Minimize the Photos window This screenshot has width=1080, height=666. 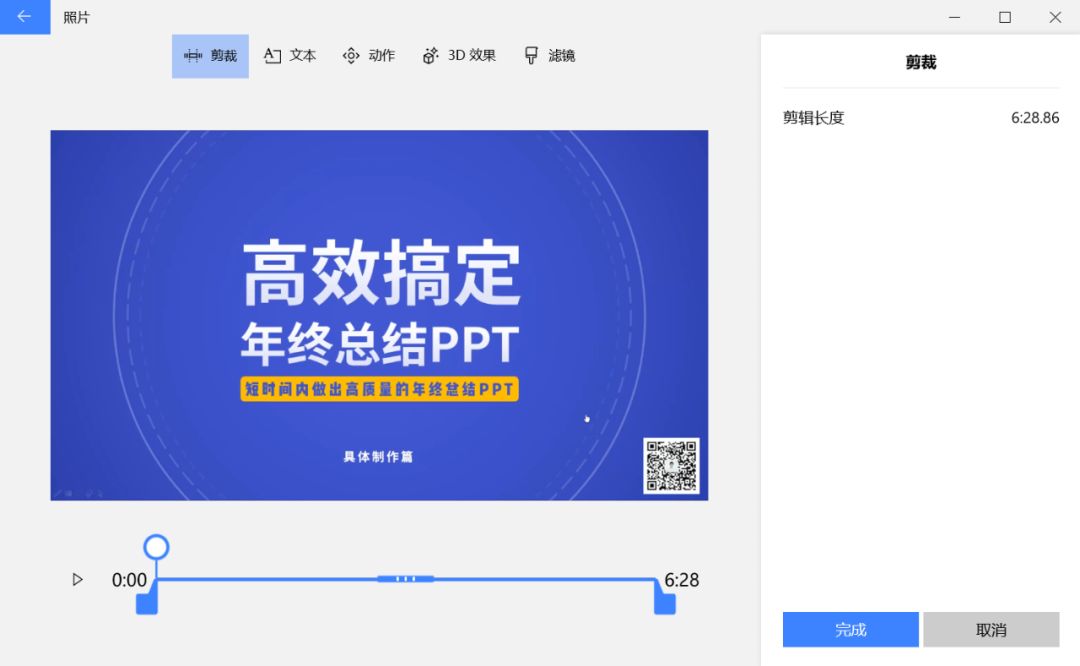click(955, 17)
